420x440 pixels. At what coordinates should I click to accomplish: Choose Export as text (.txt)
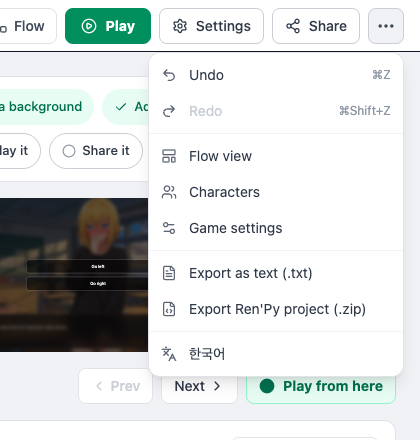(276, 273)
